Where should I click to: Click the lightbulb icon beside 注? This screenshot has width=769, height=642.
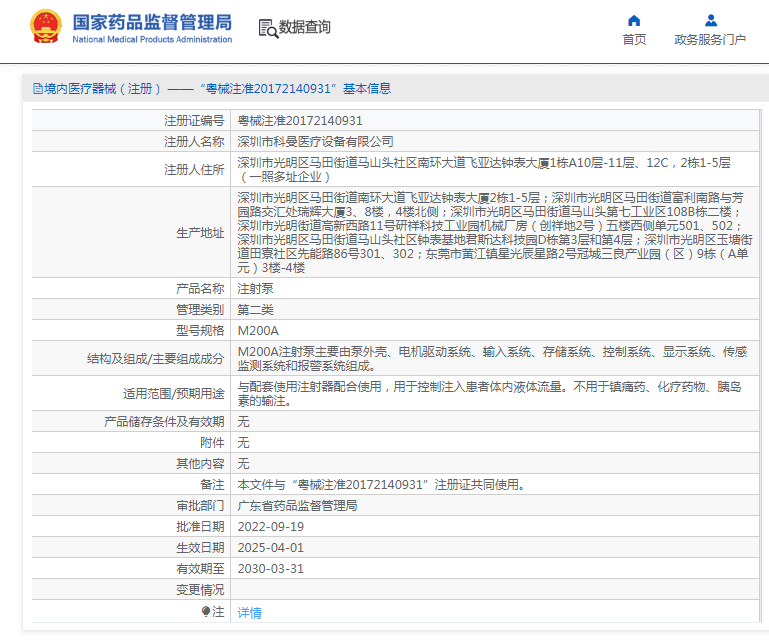(x=206, y=611)
